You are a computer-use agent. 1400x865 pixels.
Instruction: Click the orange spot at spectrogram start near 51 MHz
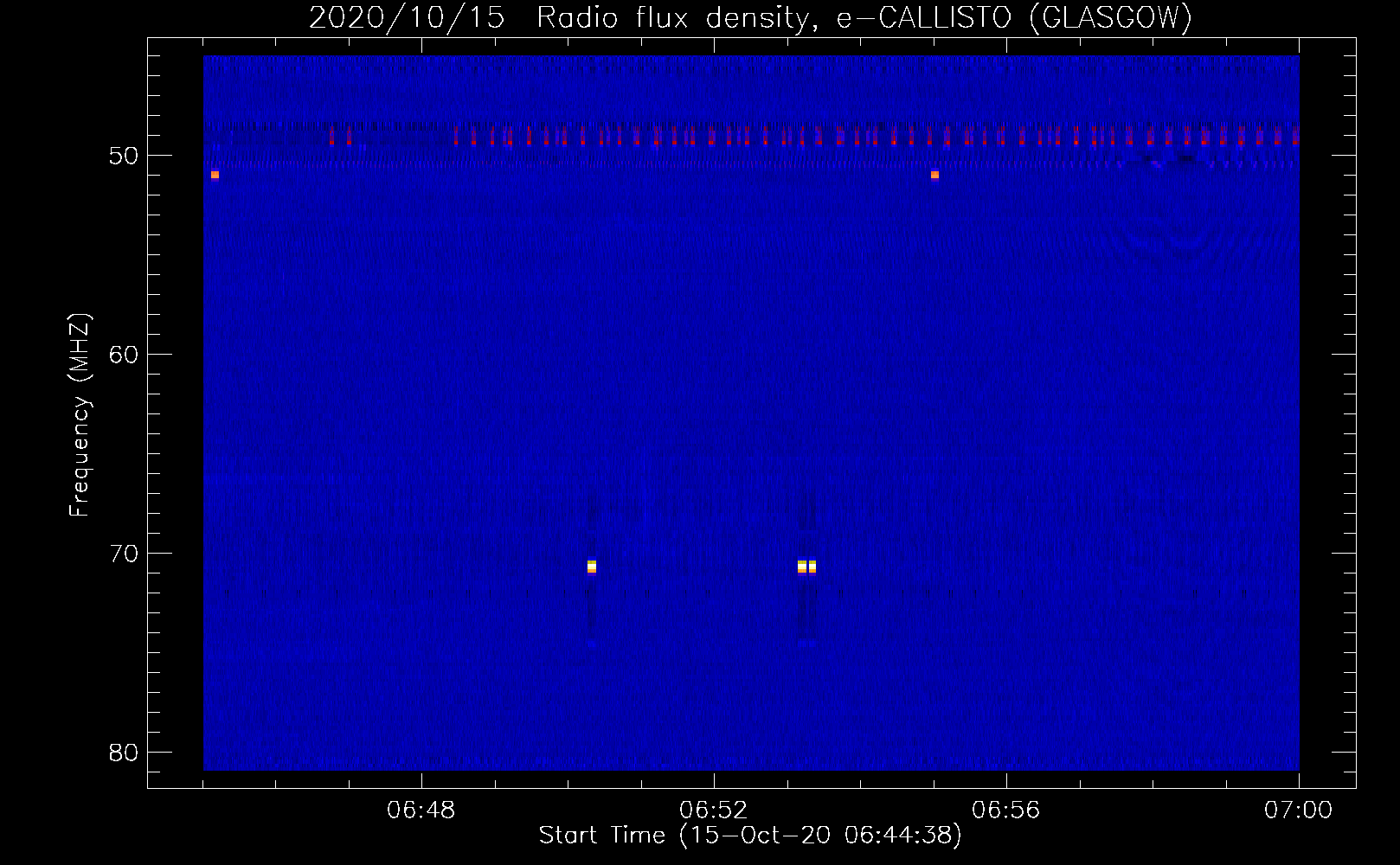[x=215, y=175]
